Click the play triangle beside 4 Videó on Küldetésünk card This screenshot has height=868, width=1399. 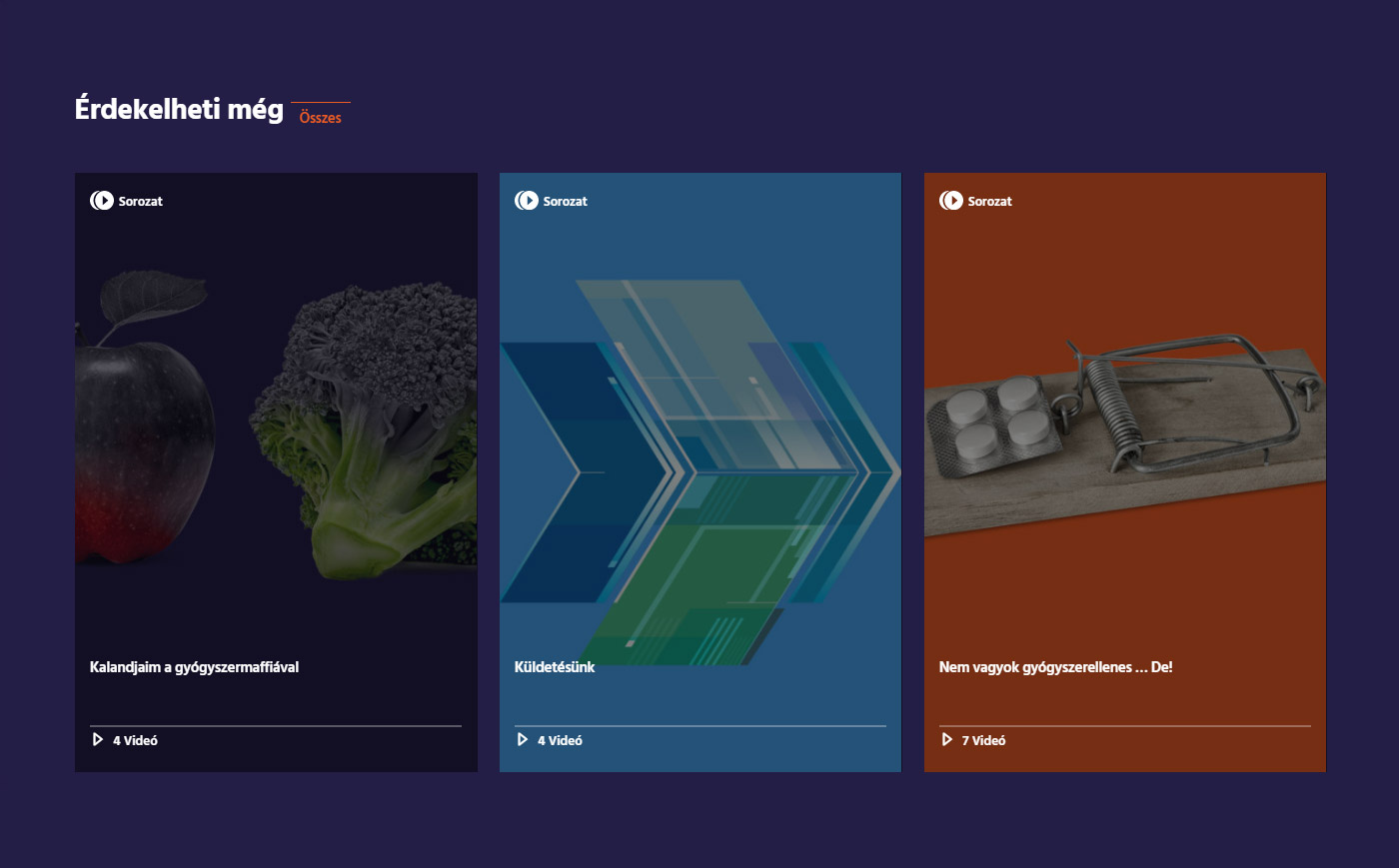point(523,740)
